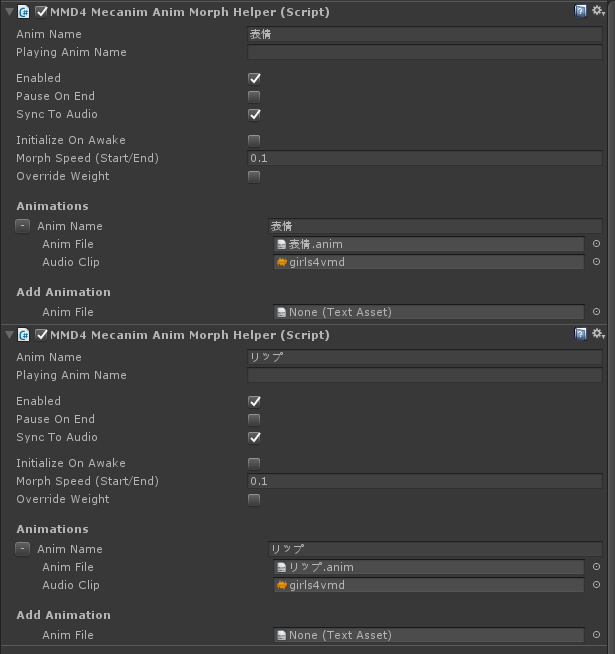Click object picker circle beside 表情.anim file
615x654 pixels.
[597, 244]
